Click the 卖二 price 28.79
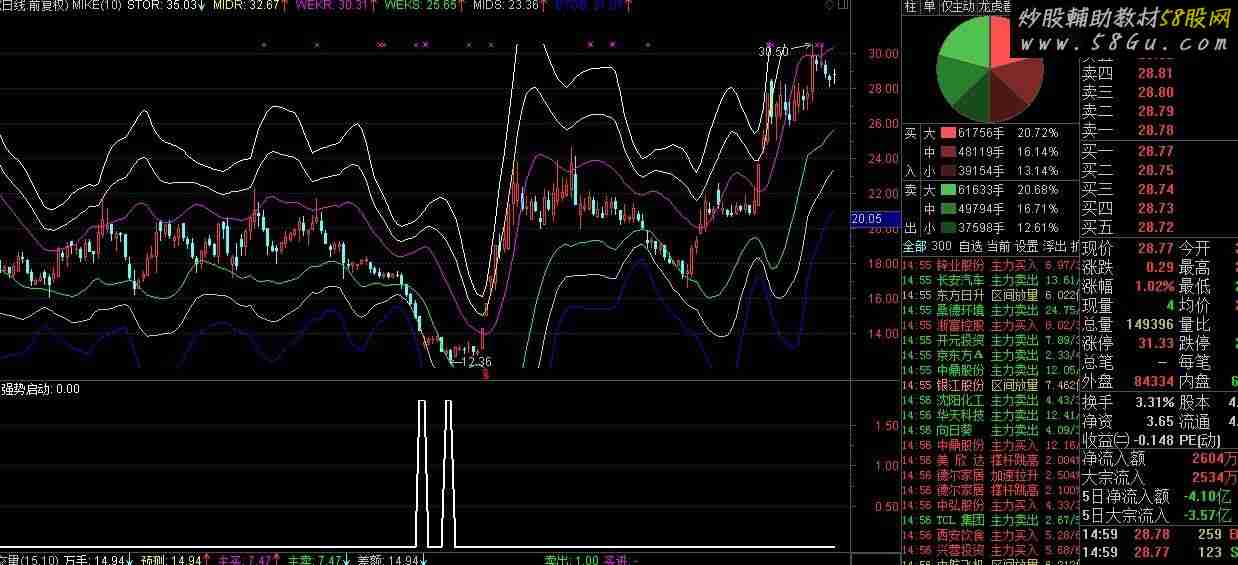1238x565 pixels. click(x=1154, y=111)
